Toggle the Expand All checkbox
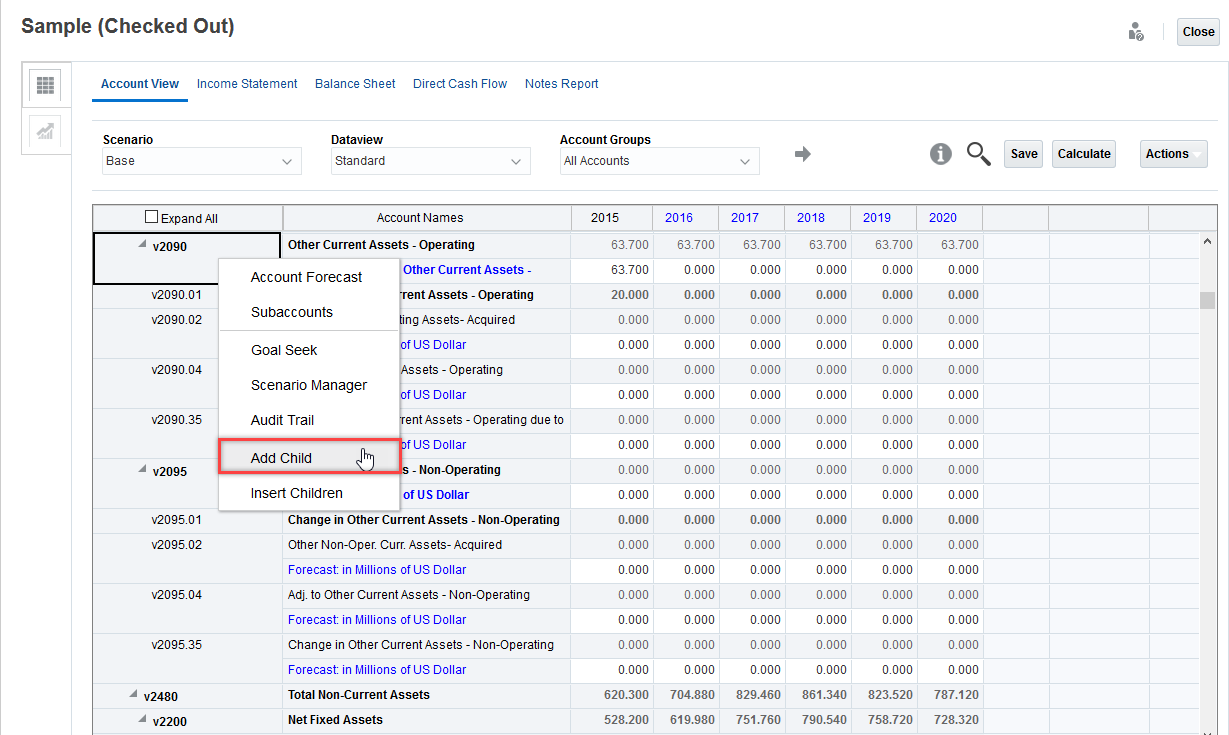1229x735 pixels. click(x=152, y=217)
